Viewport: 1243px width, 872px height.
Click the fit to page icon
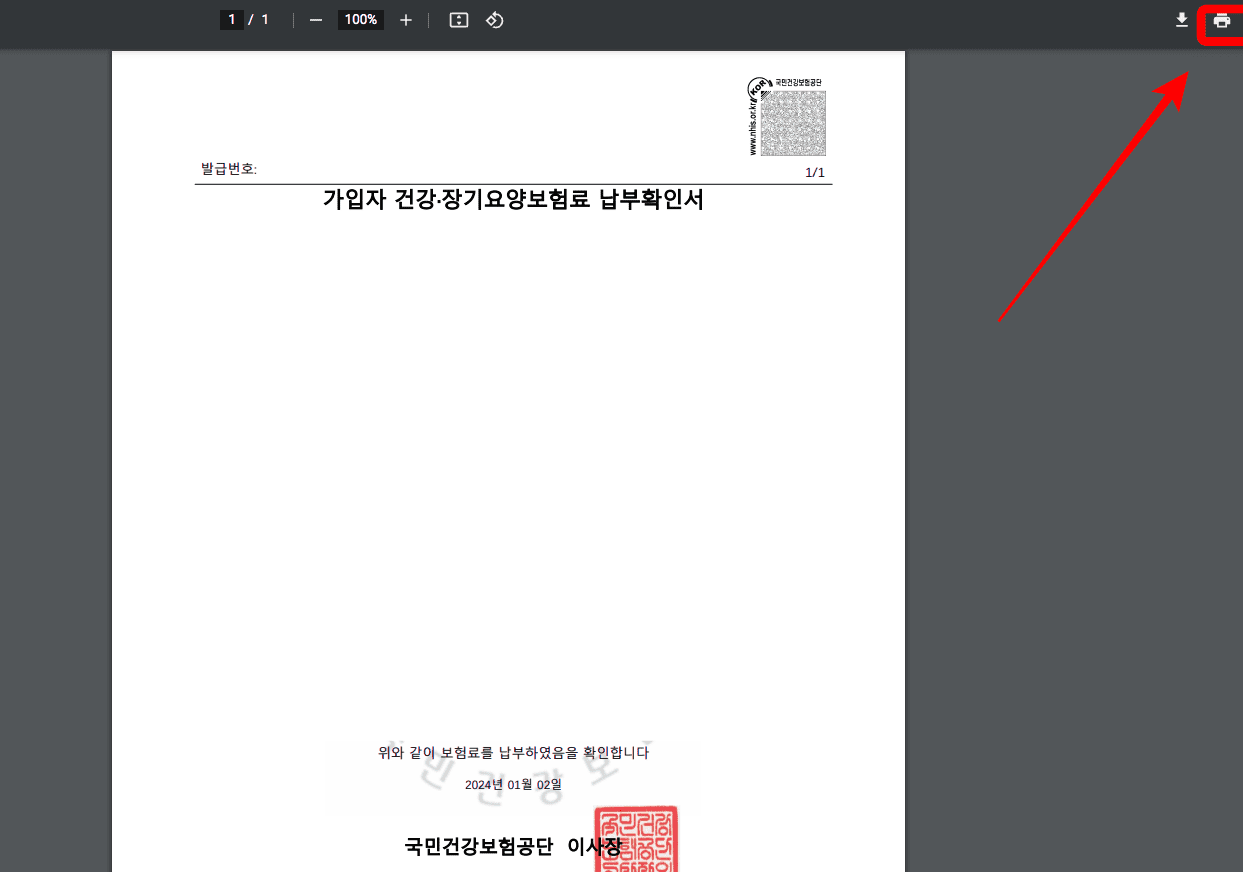click(x=459, y=20)
